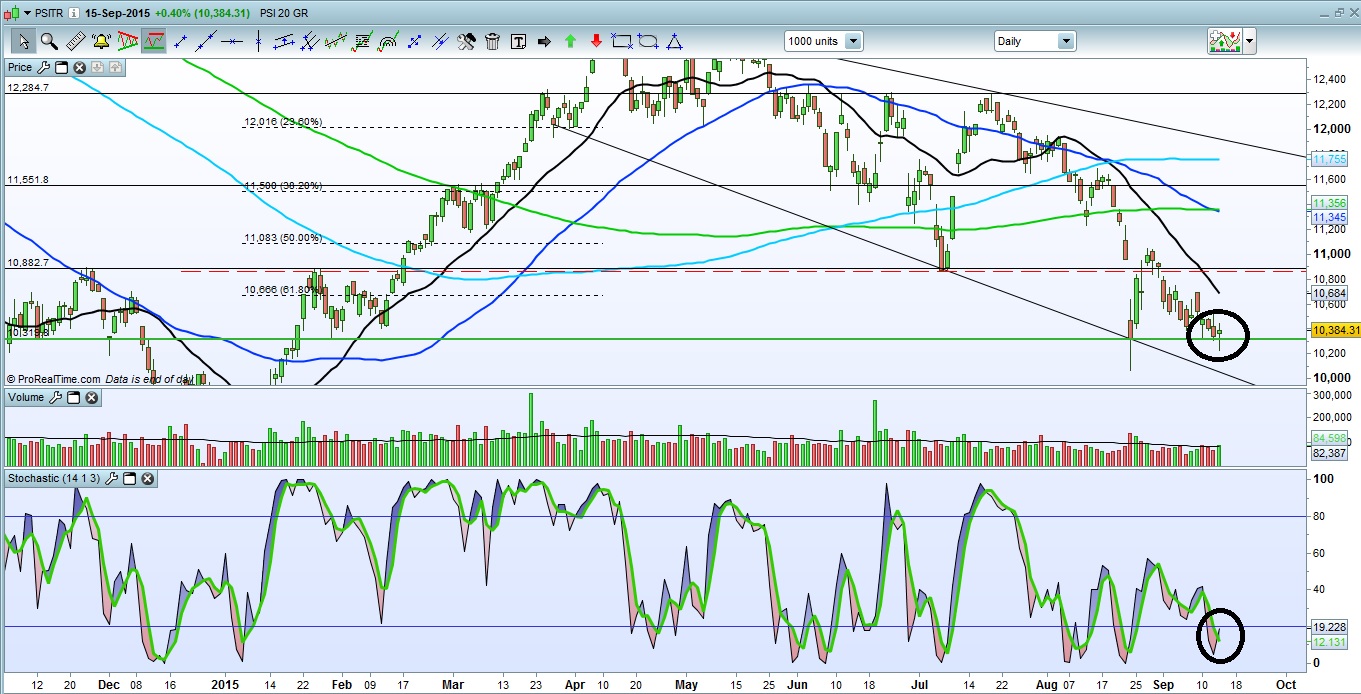Screen dimensions: 1361x694
Task: Activate the magnifier zoom tool
Action: coord(48,41)
